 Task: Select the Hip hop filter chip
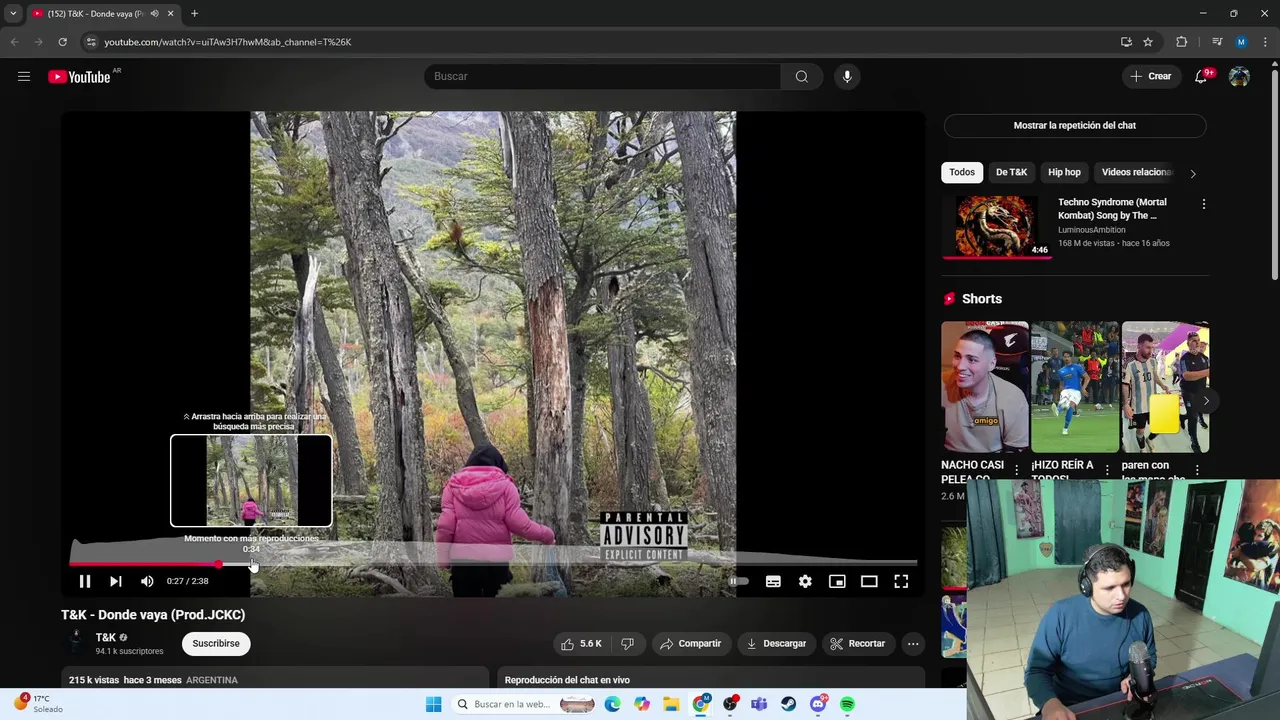[x=1064, y=172]
